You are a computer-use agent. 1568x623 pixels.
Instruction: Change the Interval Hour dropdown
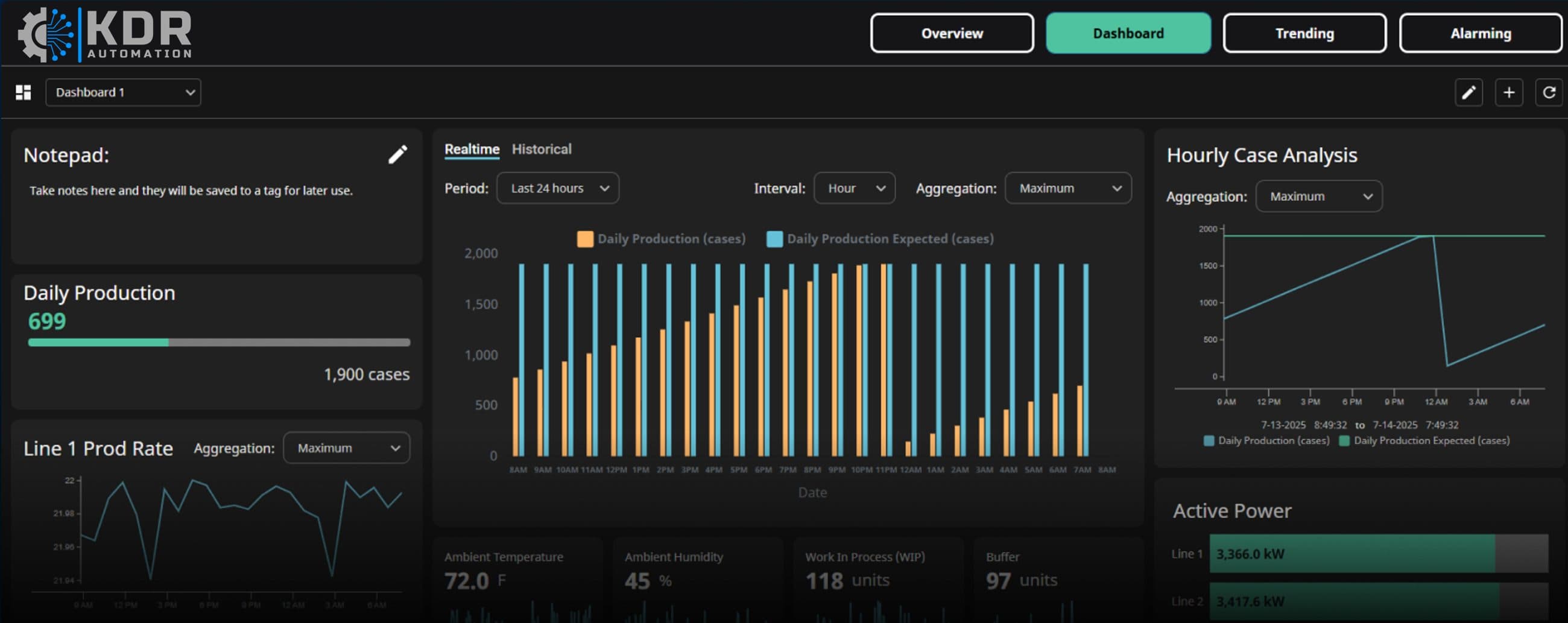[x=854, y=188]
